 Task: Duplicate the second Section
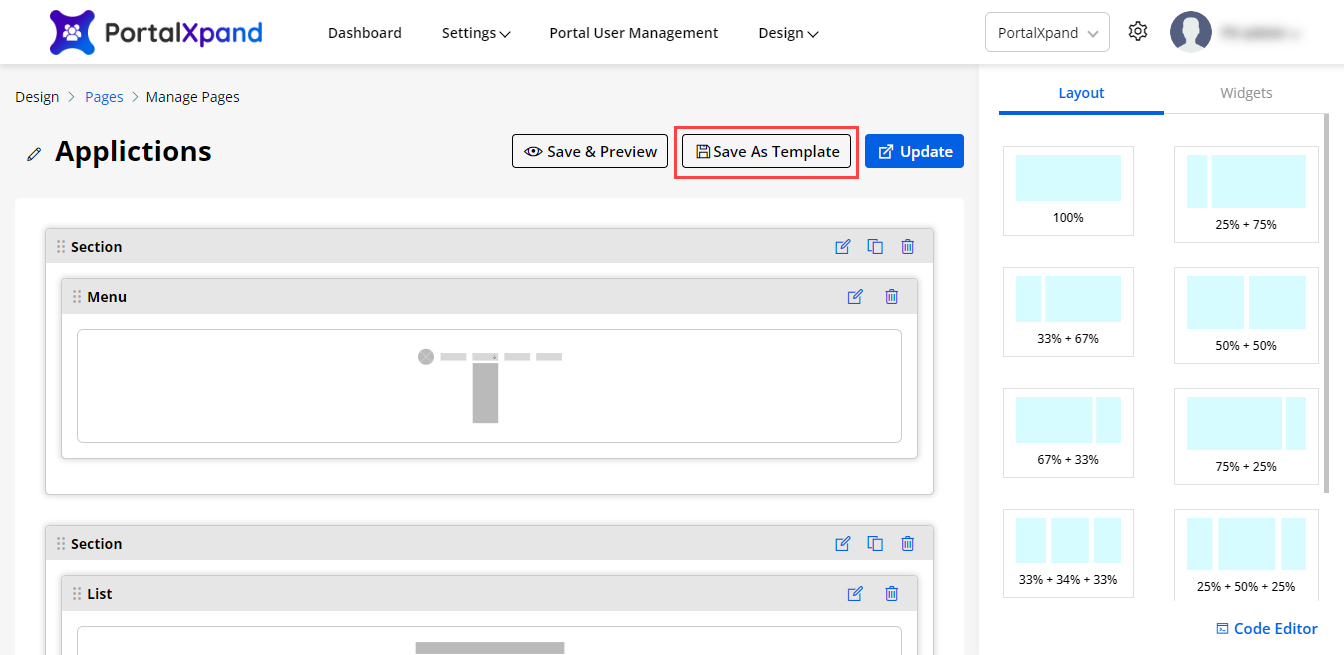[875, 544]
